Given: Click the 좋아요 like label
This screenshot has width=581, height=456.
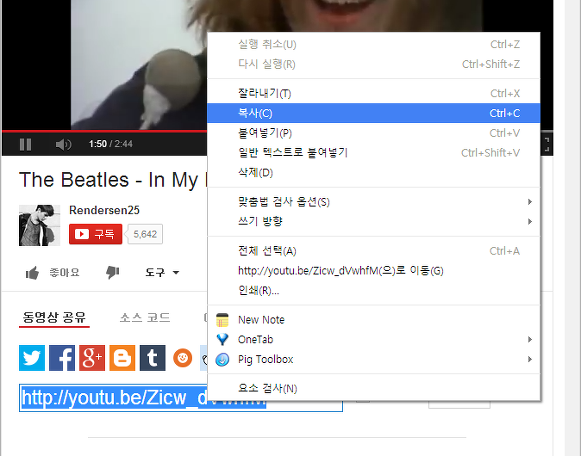Looking at the screenshot, I should pos(64,273).
